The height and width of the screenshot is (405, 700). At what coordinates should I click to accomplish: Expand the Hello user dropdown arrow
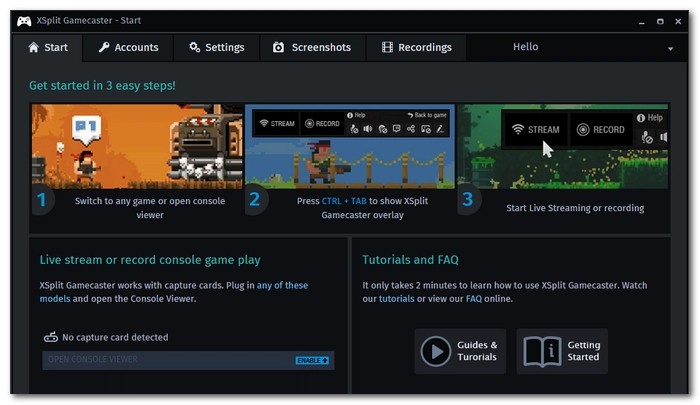pos(670,49)
